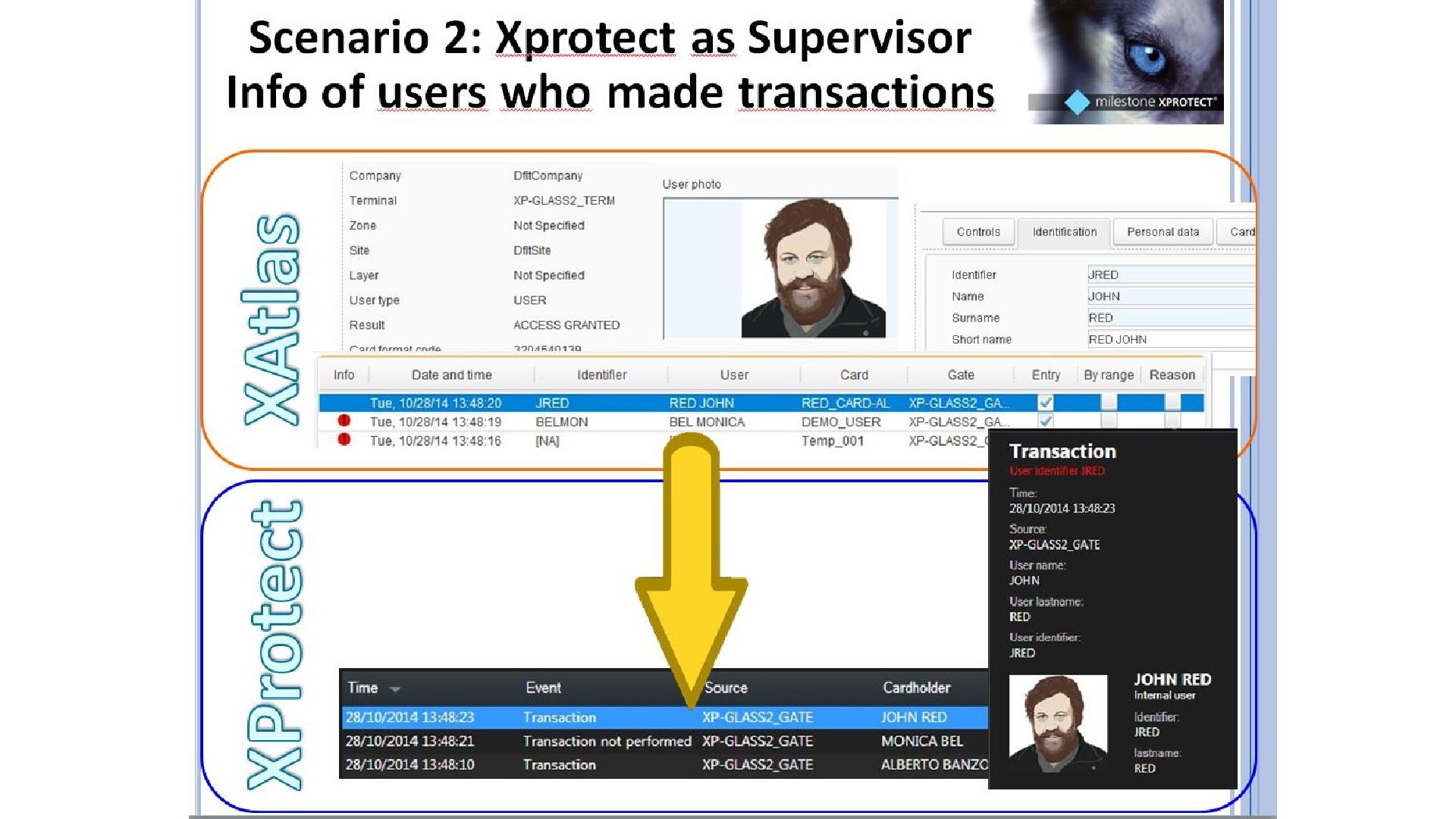Toggle Reason checkbox in the JRED row
Image resolution: width=1456 pixels, height=819 pixels.
1172,402
